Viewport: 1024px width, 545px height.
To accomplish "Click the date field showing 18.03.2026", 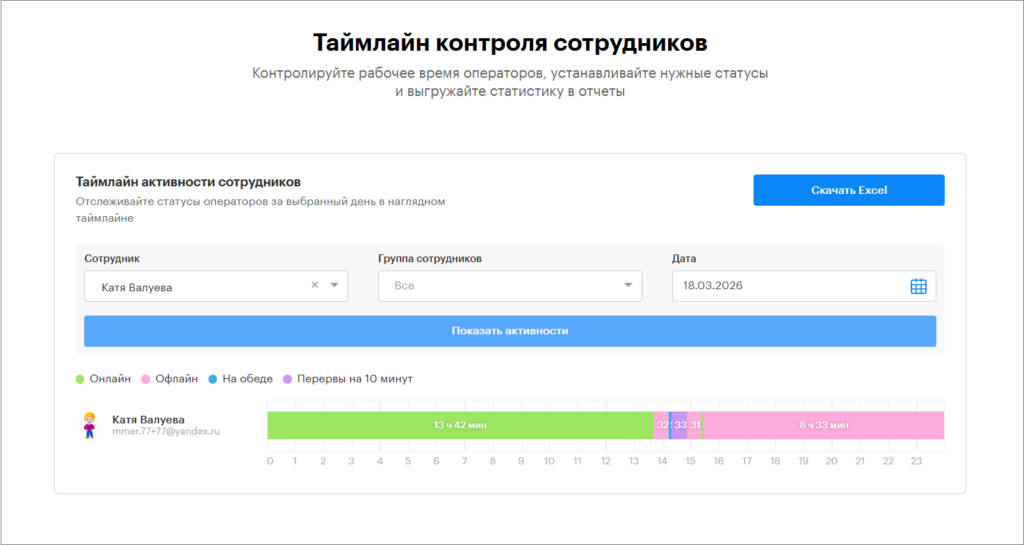I will tap(790, 286).
